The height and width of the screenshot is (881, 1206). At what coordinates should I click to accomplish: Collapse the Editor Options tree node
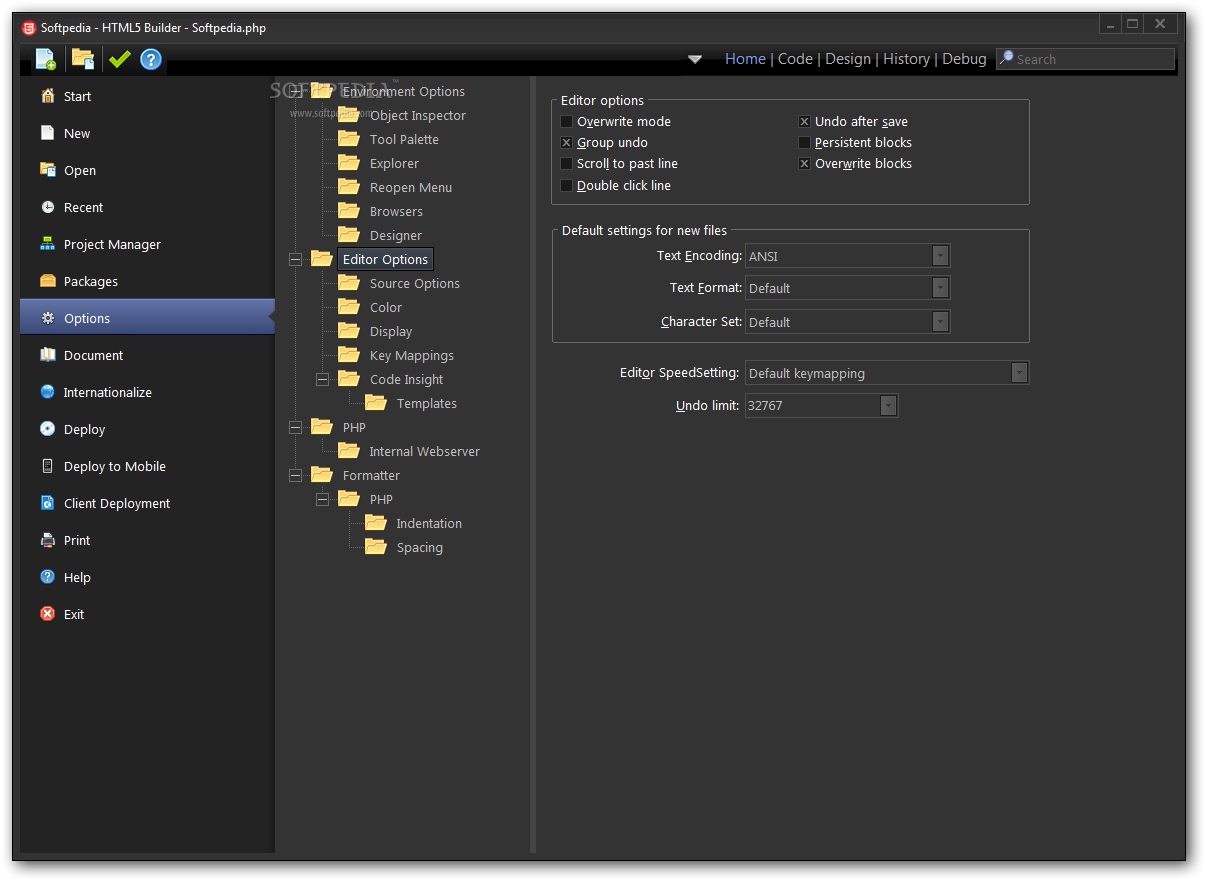click(295, 259)
